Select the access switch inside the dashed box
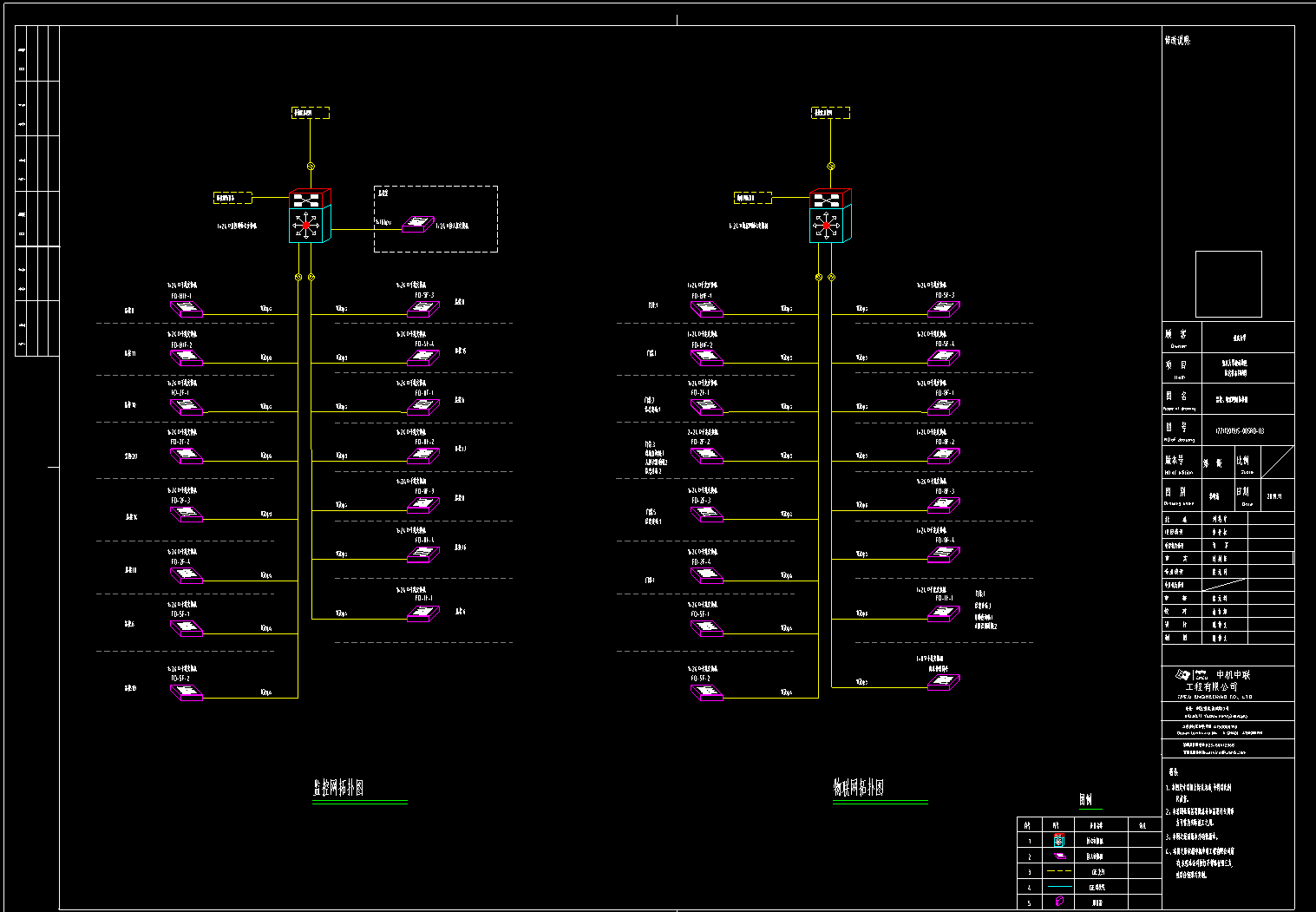This screenshot has width=1316, height=912. coord(418,224)
